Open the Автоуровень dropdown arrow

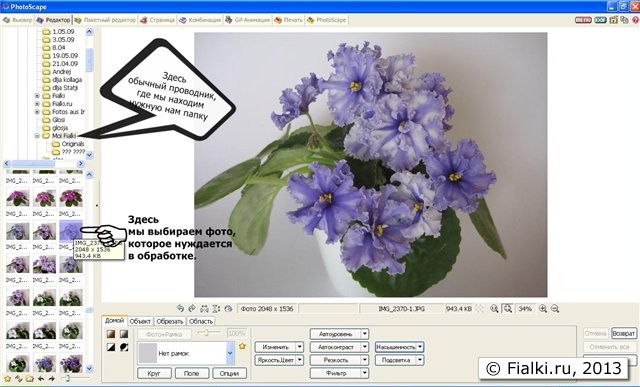365,334
